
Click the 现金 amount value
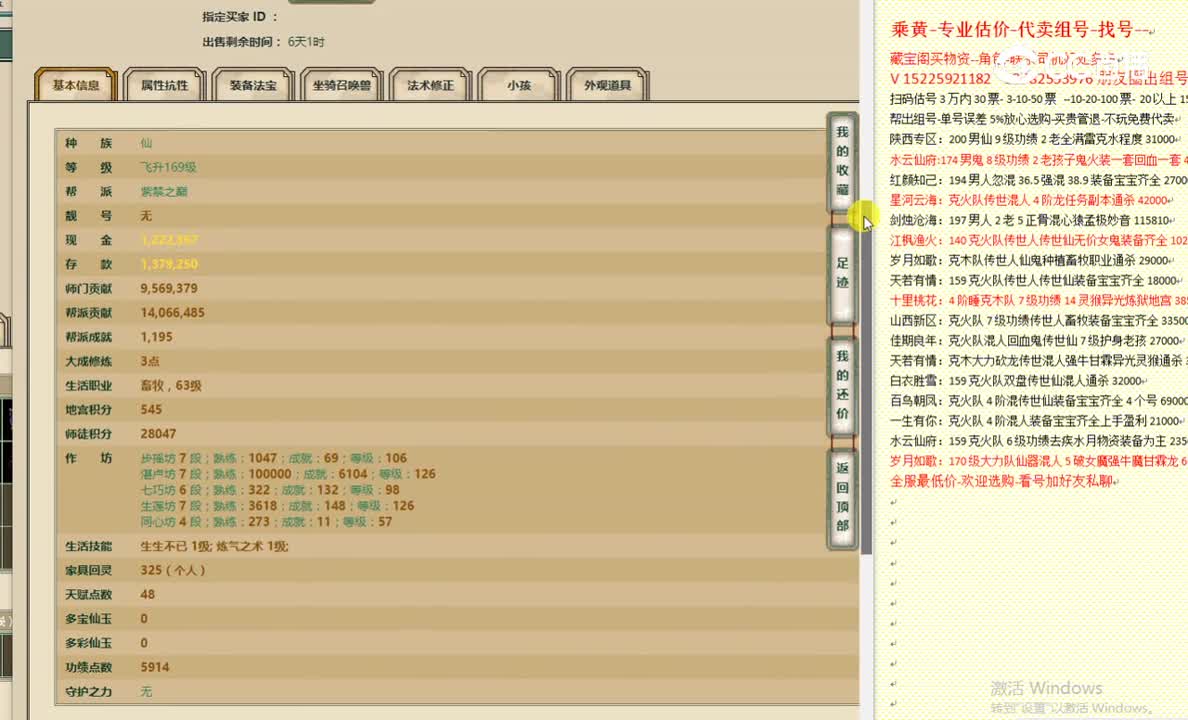[x=169, y=239]
